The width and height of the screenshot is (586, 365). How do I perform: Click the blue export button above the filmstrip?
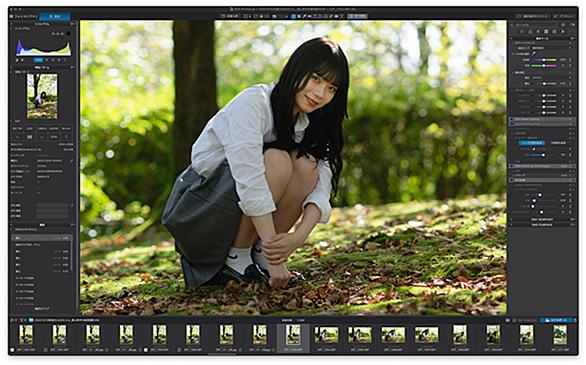pos(558,320)
